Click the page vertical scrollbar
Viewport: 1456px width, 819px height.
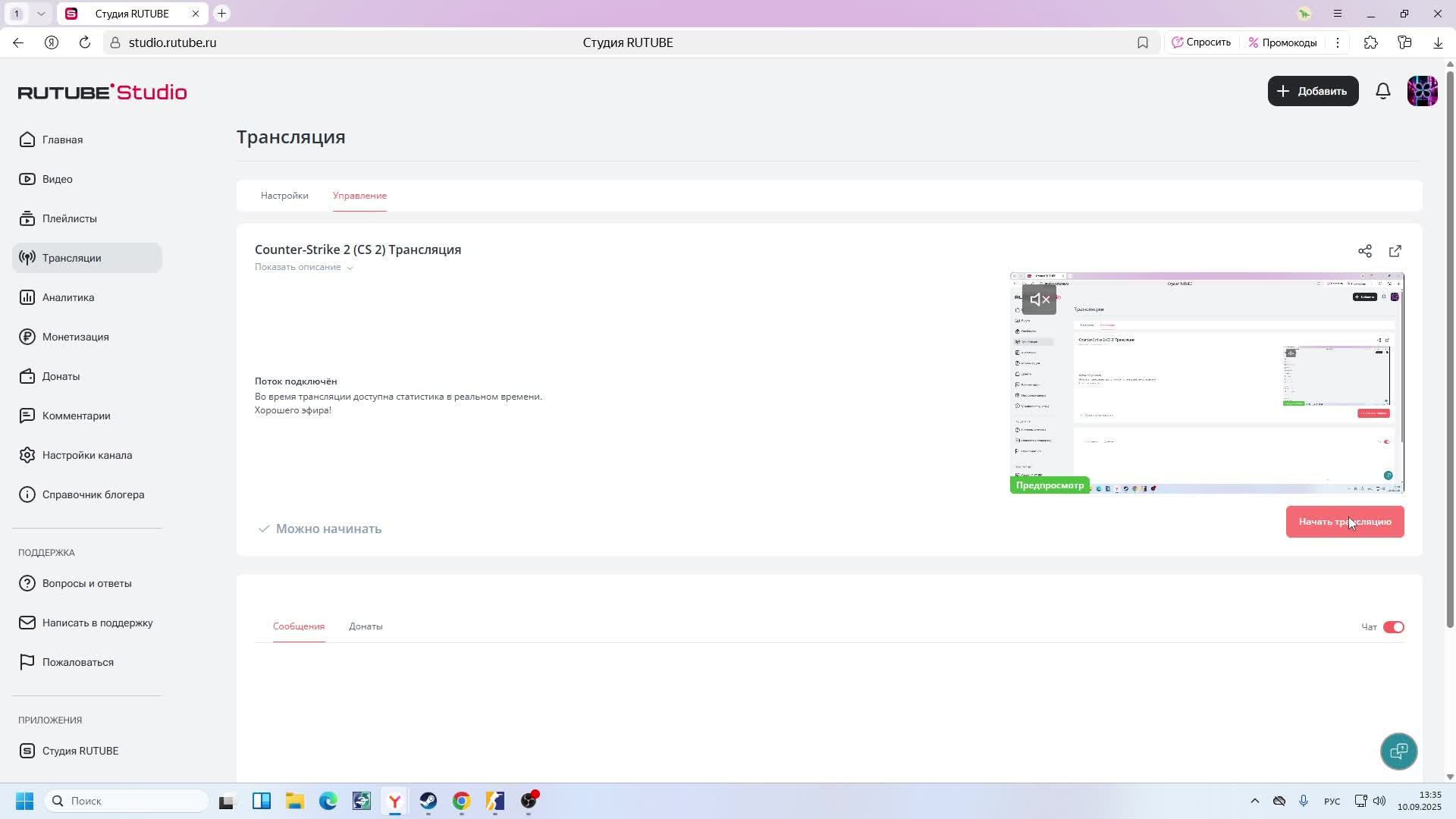point(1450,349)
